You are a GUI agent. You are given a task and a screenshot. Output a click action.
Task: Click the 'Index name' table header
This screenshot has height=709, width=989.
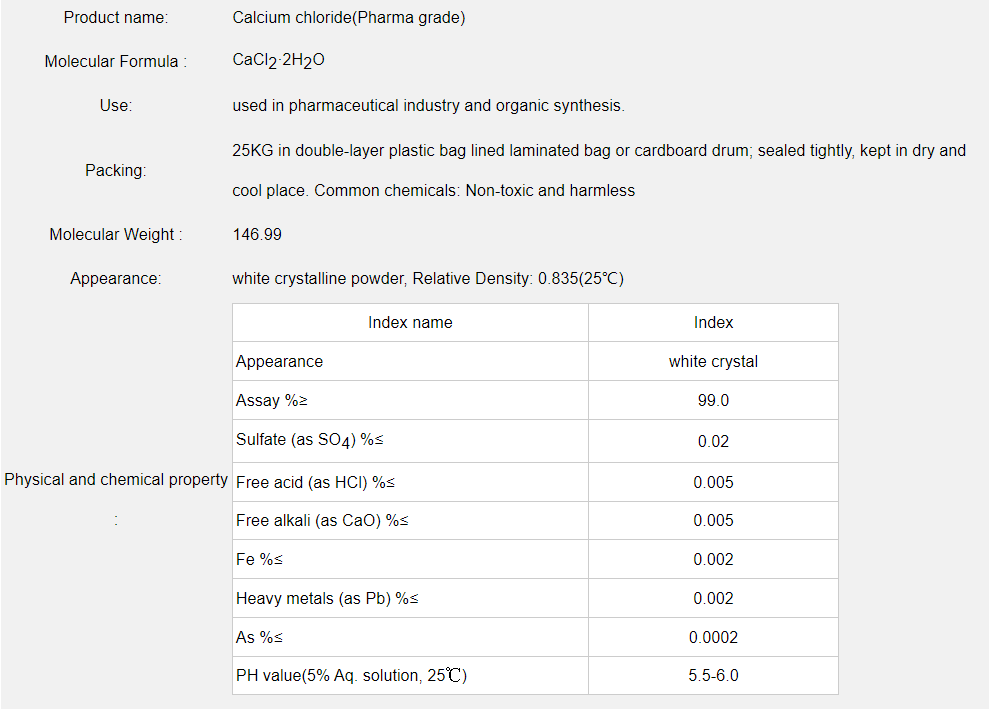pos(410,323)
